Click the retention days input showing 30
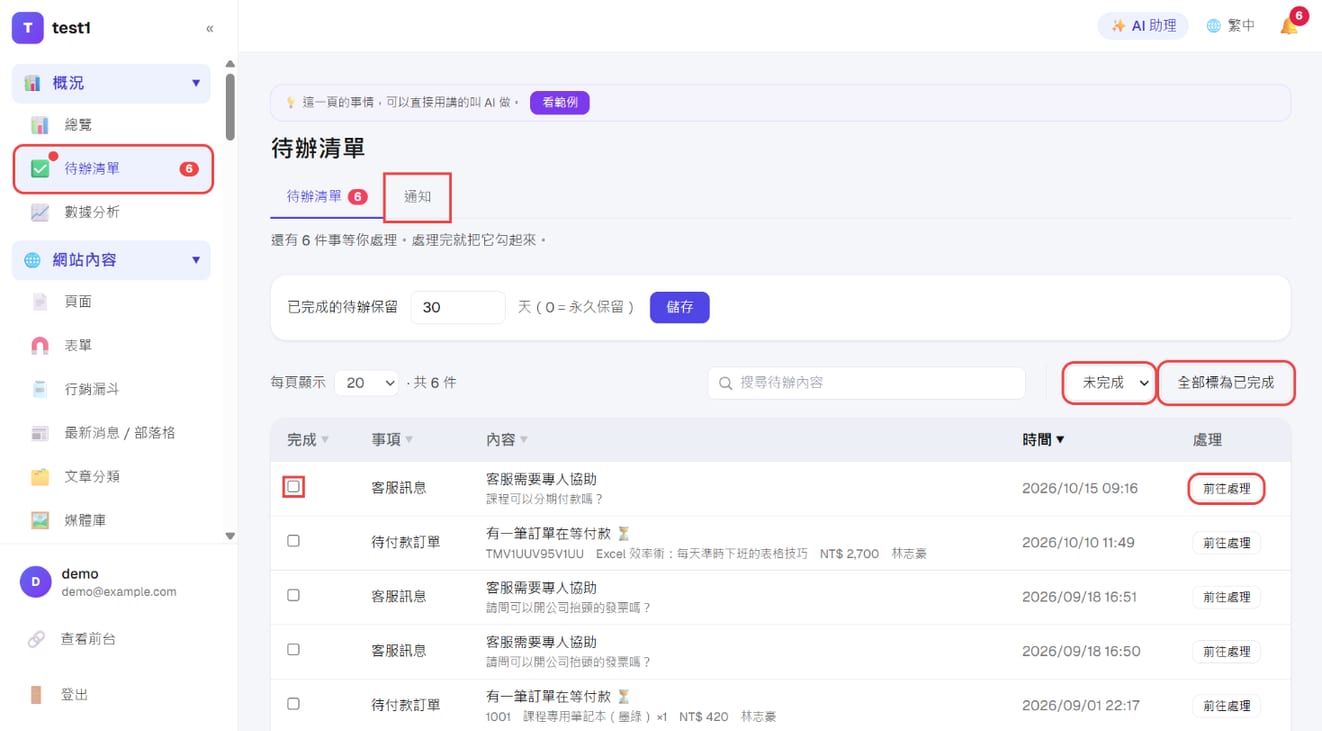Screen dimensions: 1322x731 [x=457, y=307]
